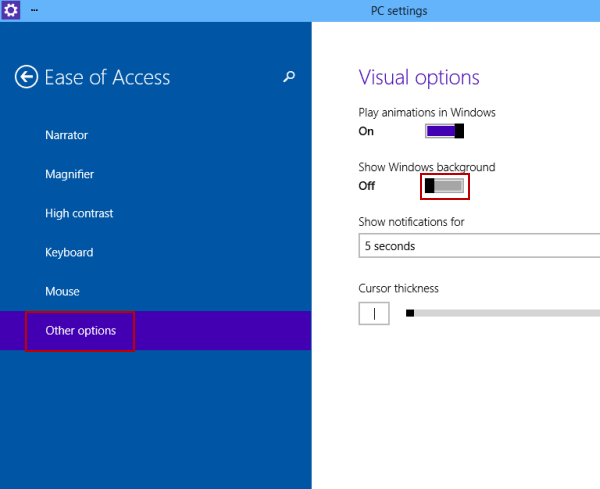Open the title bar ellipsis menu
The image size is (600, 489).
coord(34,10)
